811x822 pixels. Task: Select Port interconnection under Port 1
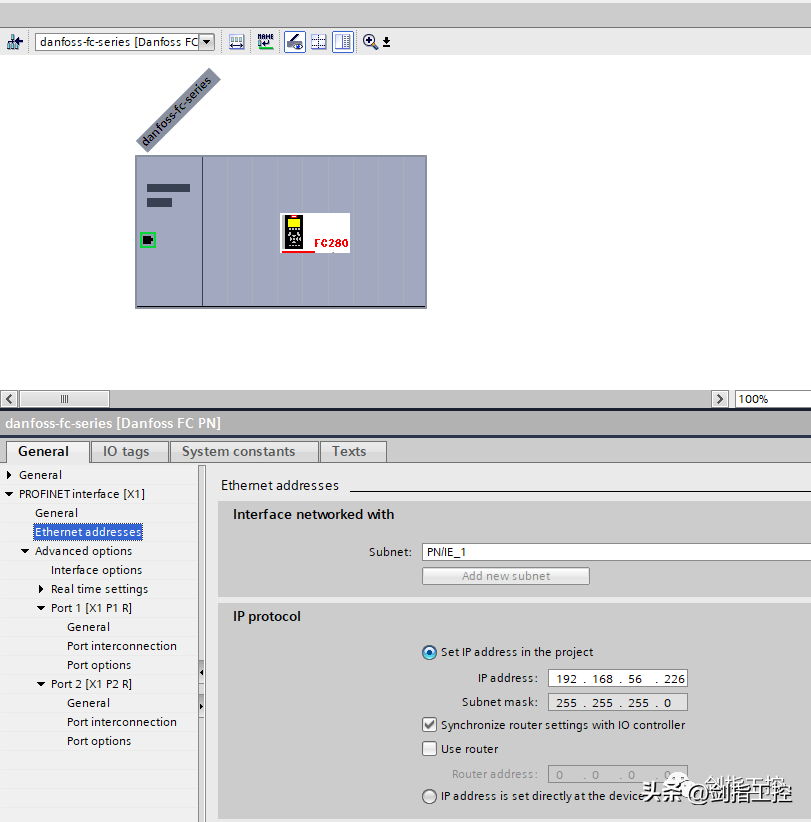[x=121, y=646]
